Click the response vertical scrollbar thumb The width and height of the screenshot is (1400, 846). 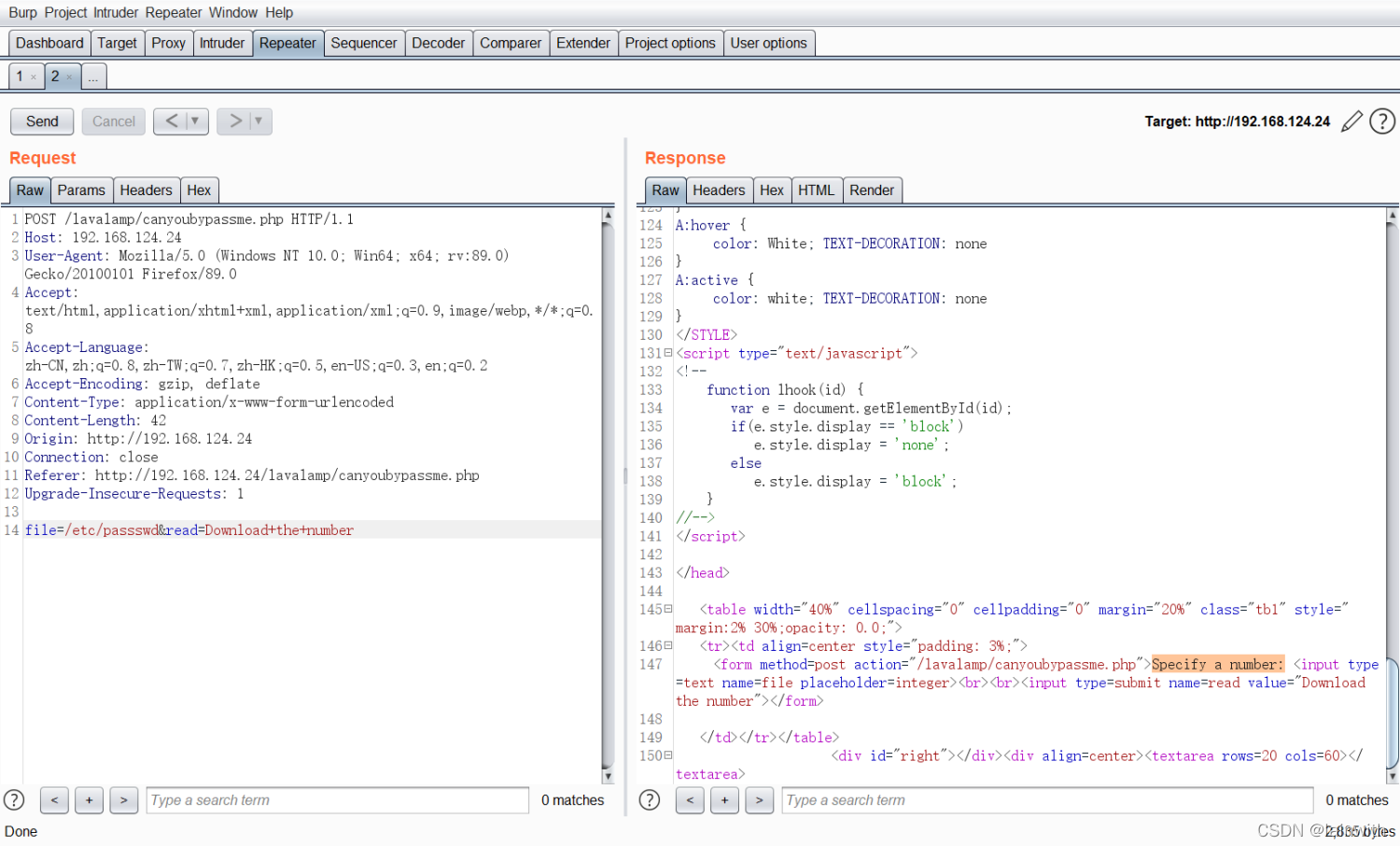pyautogui.click(x=1393, y=714)
